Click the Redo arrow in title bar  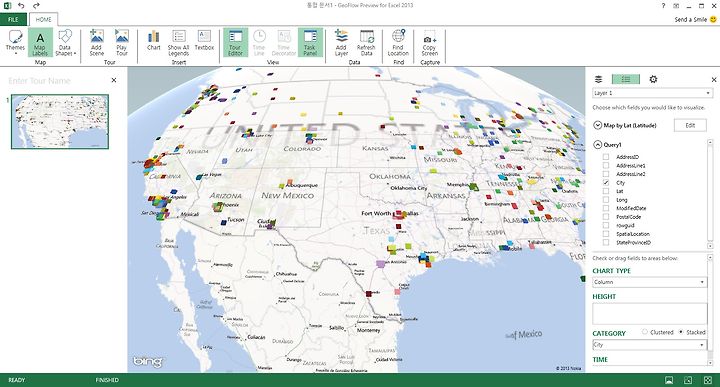(x=36, y=6)
